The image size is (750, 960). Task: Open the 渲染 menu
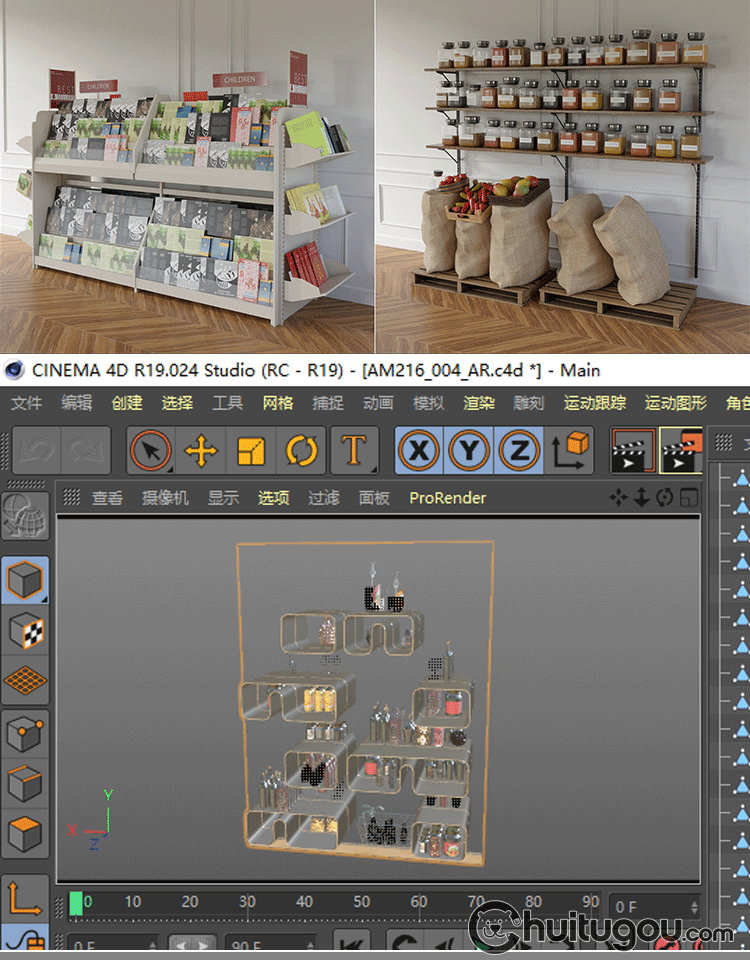tap(479, 403)
